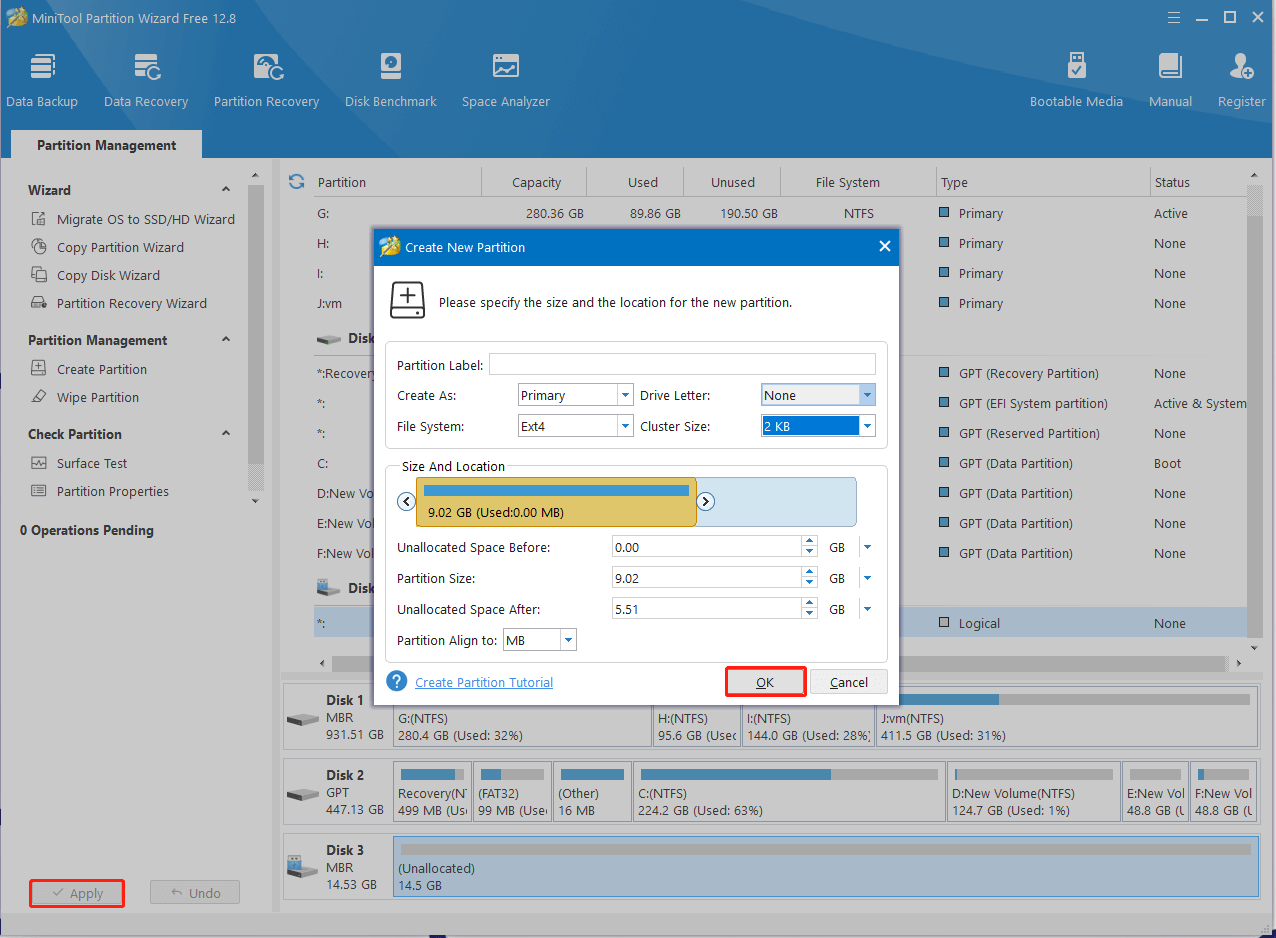Viewport: 1276px width, 938px height.
Task: Collapse the Wizard section
Action: pyautogui.click(x=226, y=190)
